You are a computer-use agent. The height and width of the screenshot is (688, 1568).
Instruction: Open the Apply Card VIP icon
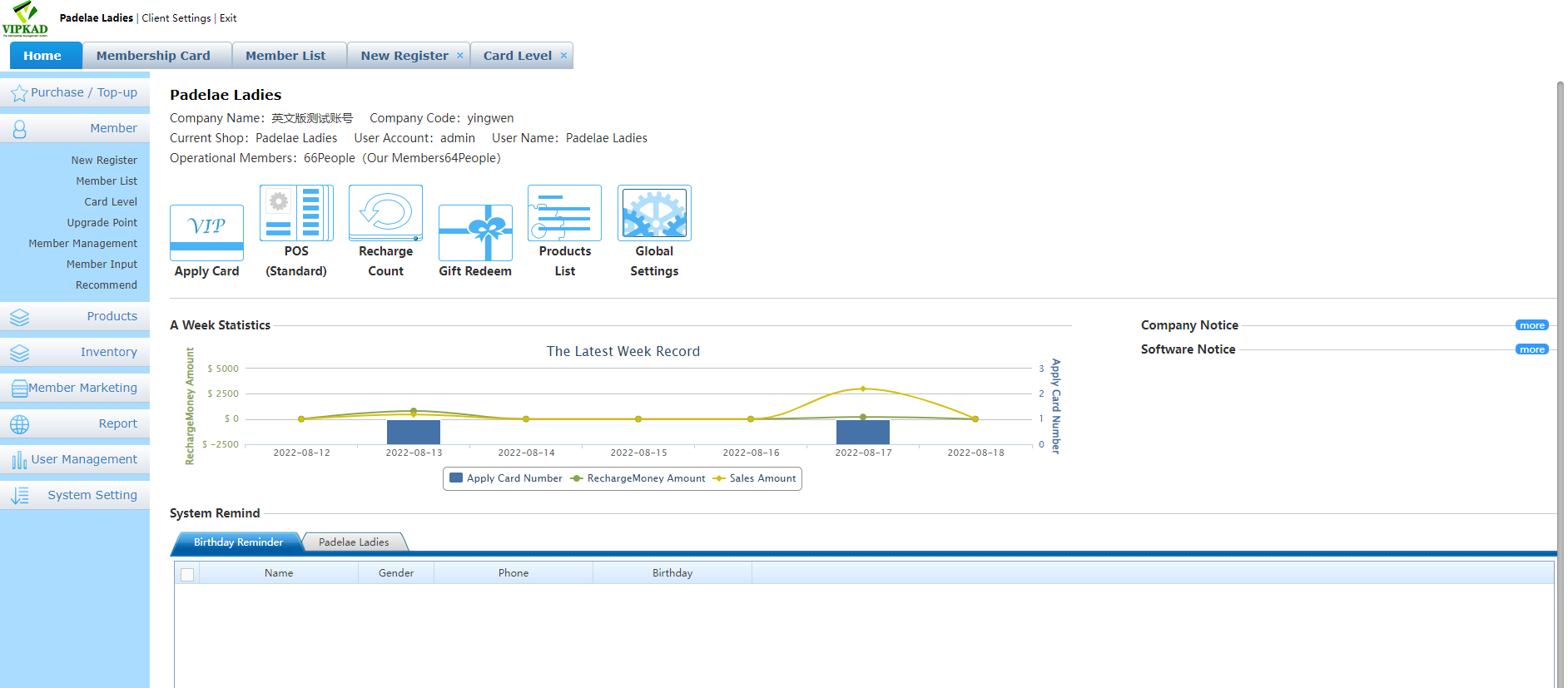206,232
